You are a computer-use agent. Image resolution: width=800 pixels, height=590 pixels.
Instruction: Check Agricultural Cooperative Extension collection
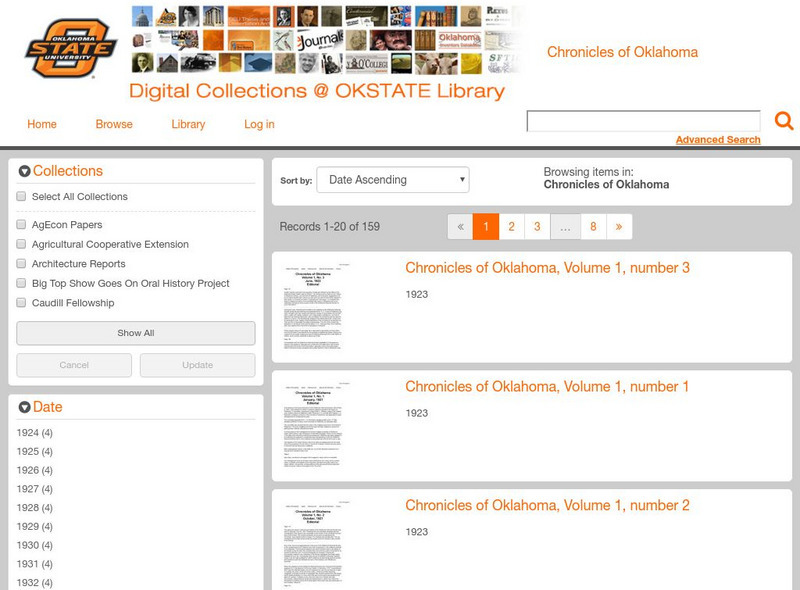(21, 244)
